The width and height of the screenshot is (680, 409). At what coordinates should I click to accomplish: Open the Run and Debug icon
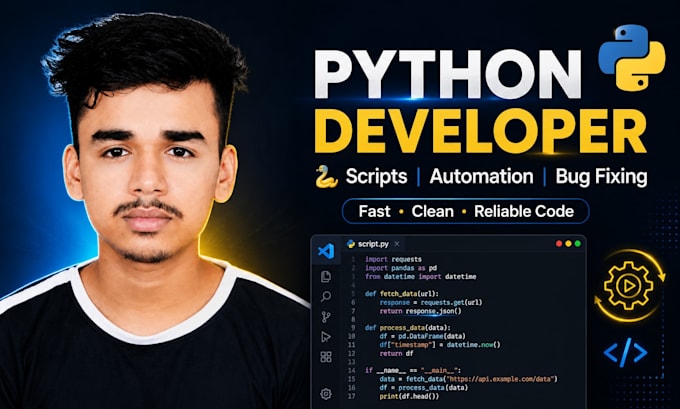coord(326,337)
